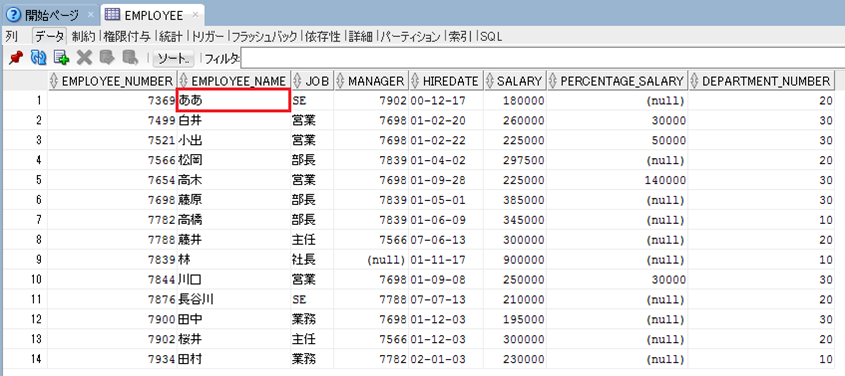Open the 索引 sub-tab
Viewport: 845px width, 376px height.
[460, 37]
